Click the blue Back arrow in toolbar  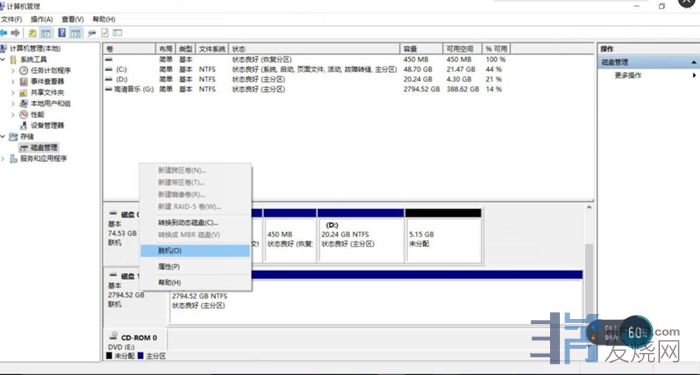pyautogui.click(x=4, y=33)
